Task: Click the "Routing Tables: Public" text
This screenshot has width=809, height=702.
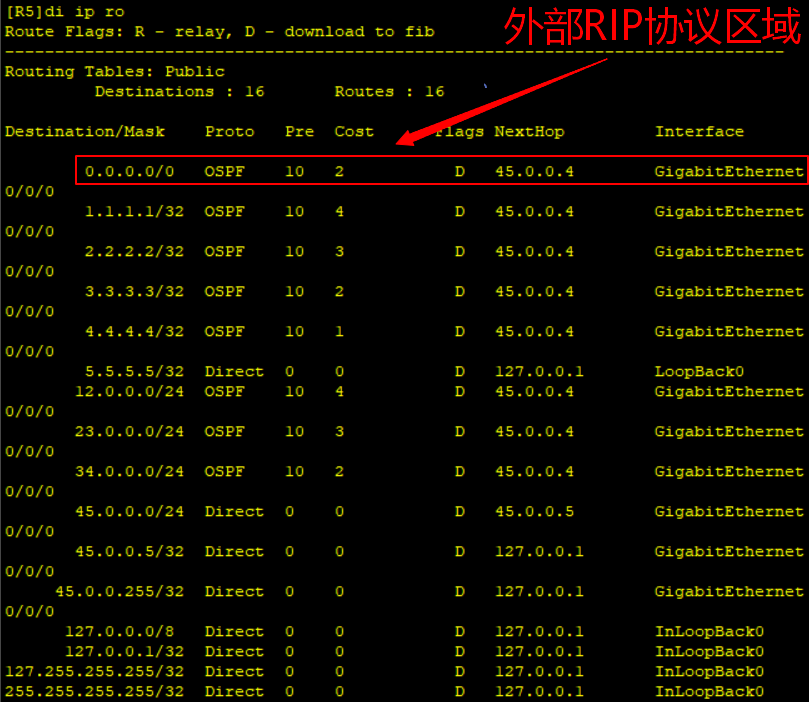Action: pyautogui.click(x=115, y=72)
